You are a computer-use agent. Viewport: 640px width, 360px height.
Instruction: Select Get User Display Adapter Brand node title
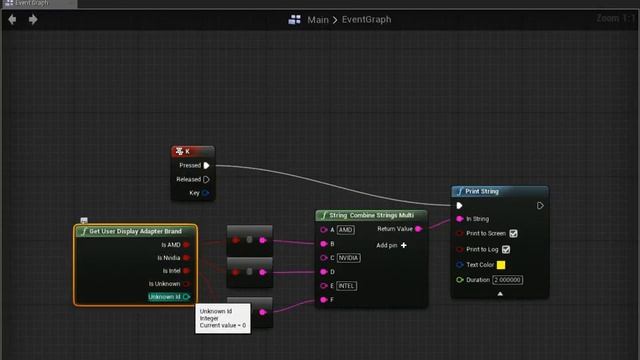pos(136,231)
